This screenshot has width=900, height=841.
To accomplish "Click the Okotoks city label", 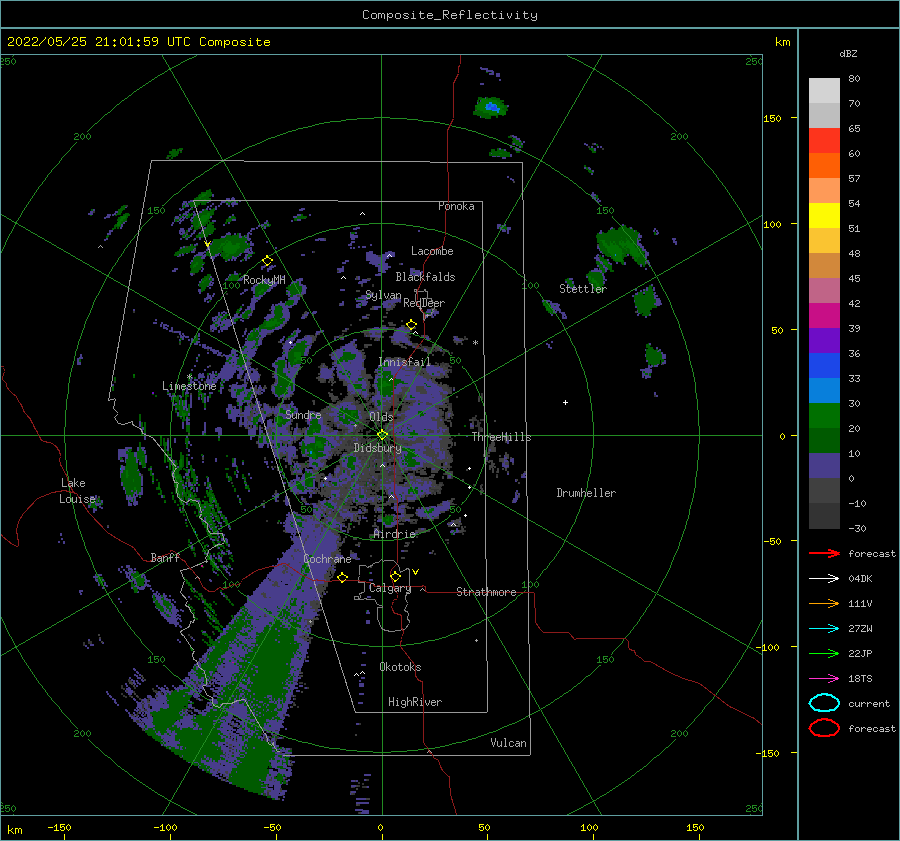I will coord(400,667).
